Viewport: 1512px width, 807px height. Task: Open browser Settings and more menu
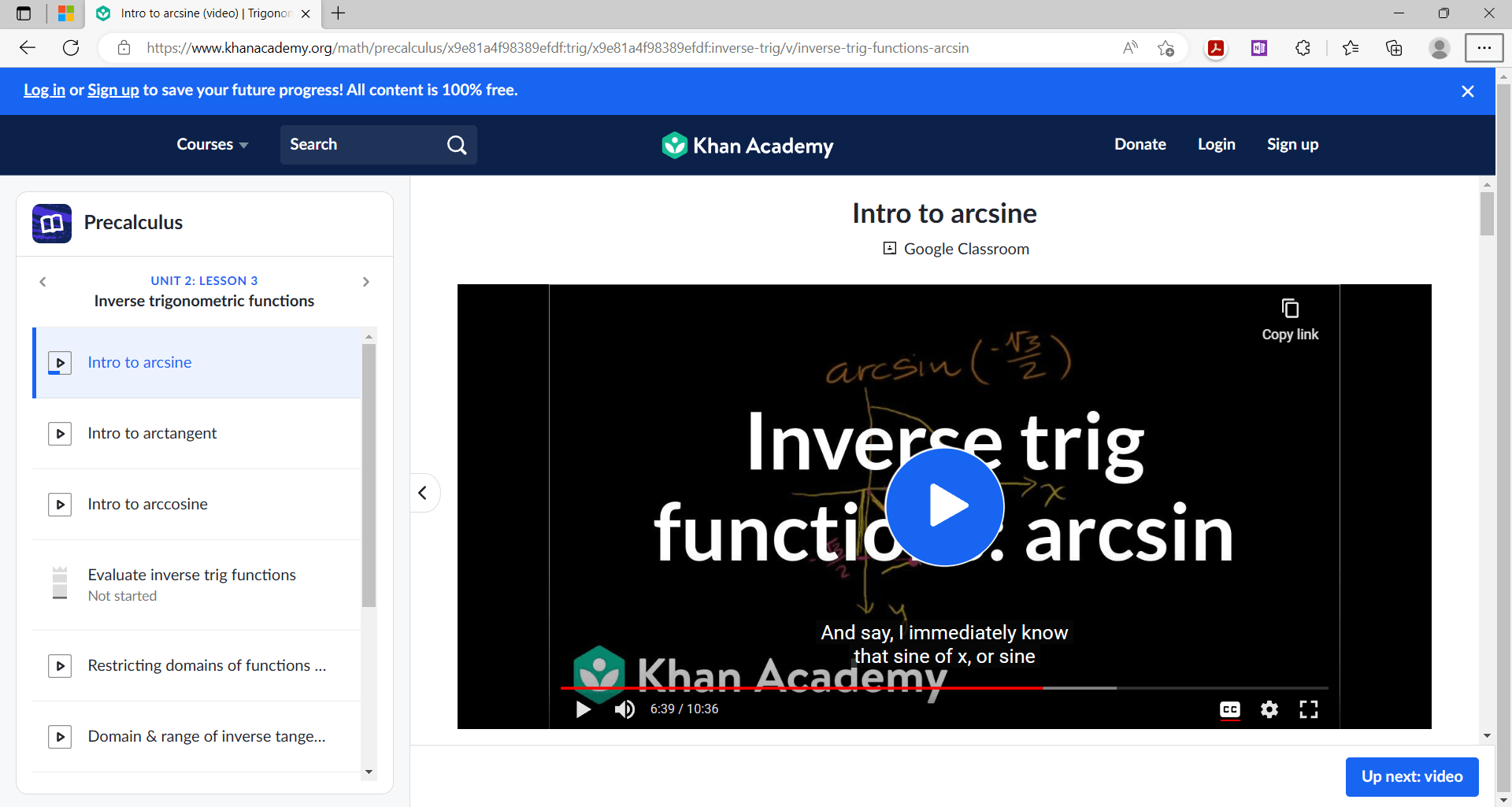[1484, 48]
